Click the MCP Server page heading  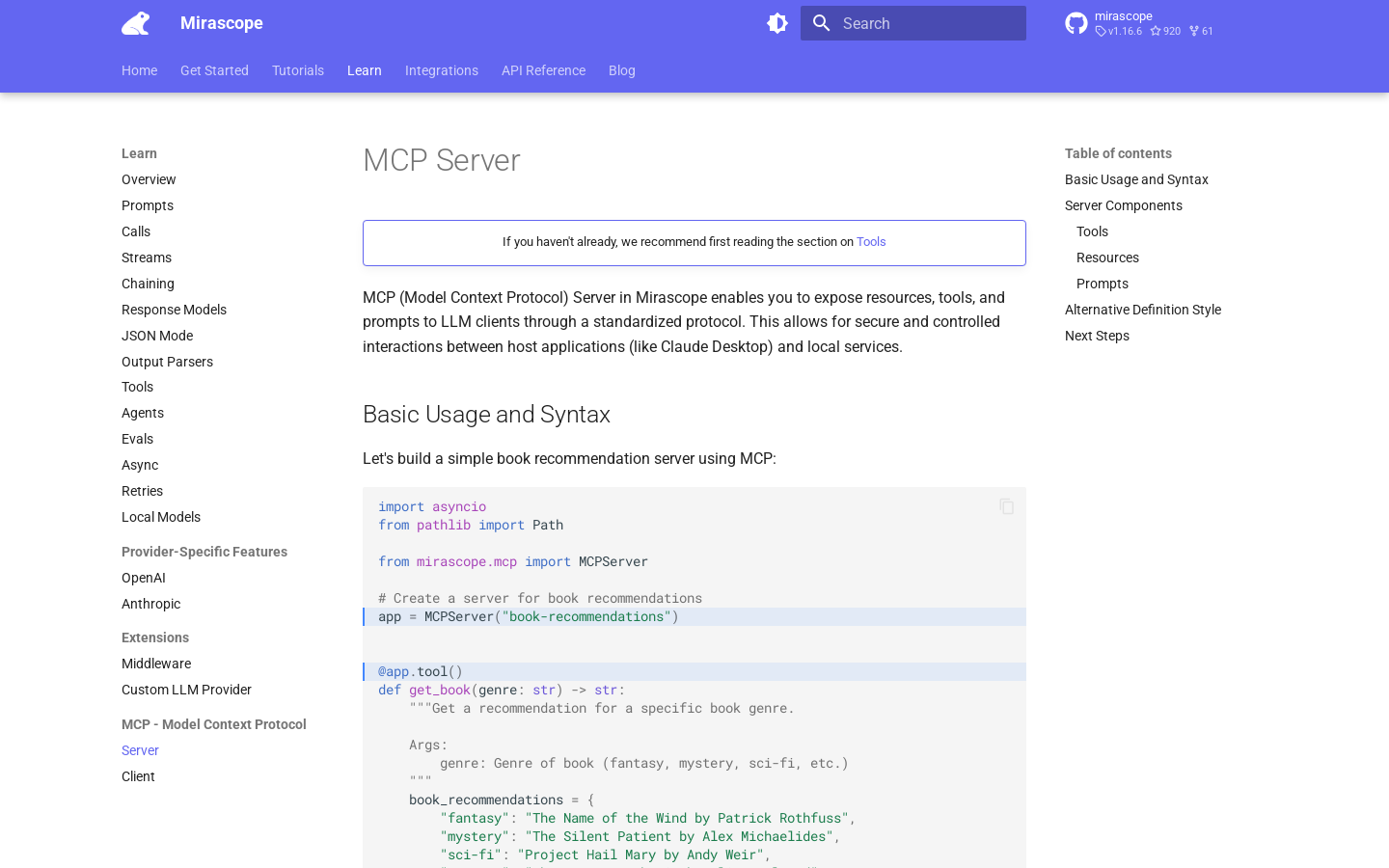[442, 160]
